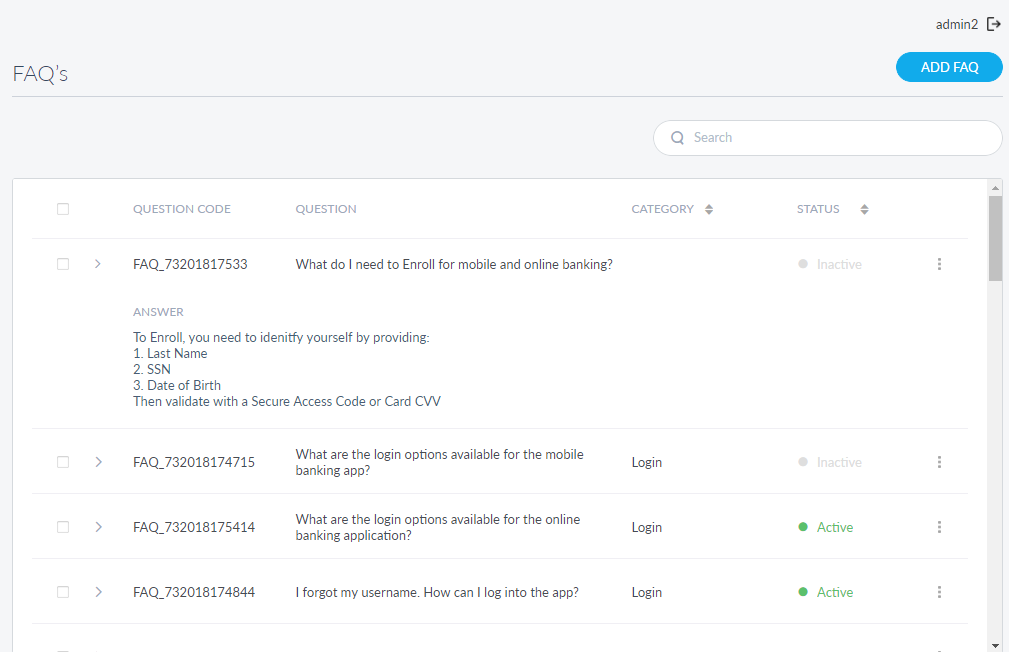The height and width of the screenshot is (652, 1009).
Task: Sort the list by Status arrows
Action: click(864, 209)
